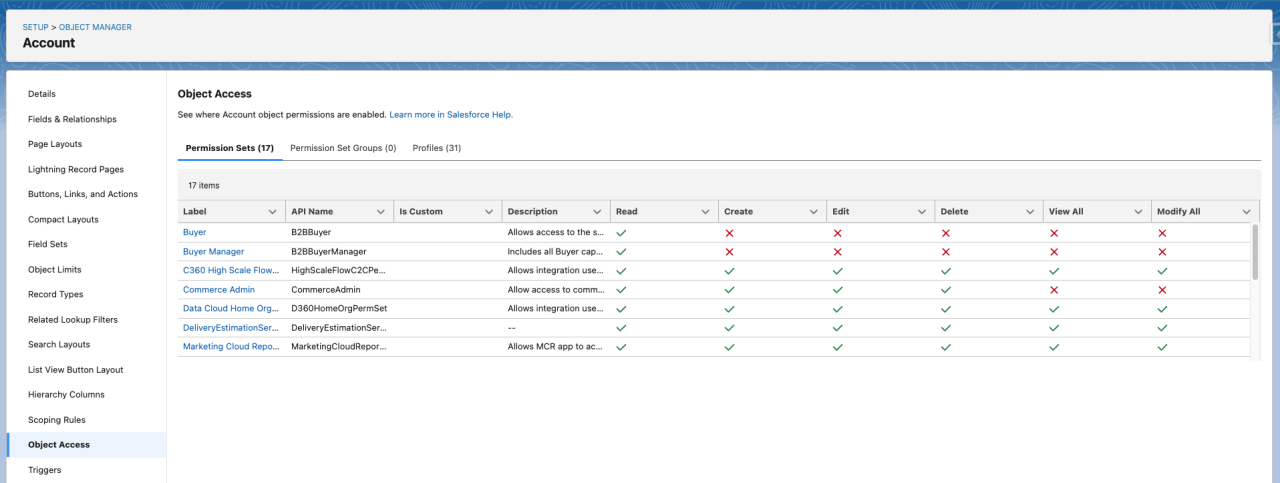The height and width of the screenshot is (483, 1280).
Task: Open Hierarchy Columns sidebar item
Action: pos(66,394)
